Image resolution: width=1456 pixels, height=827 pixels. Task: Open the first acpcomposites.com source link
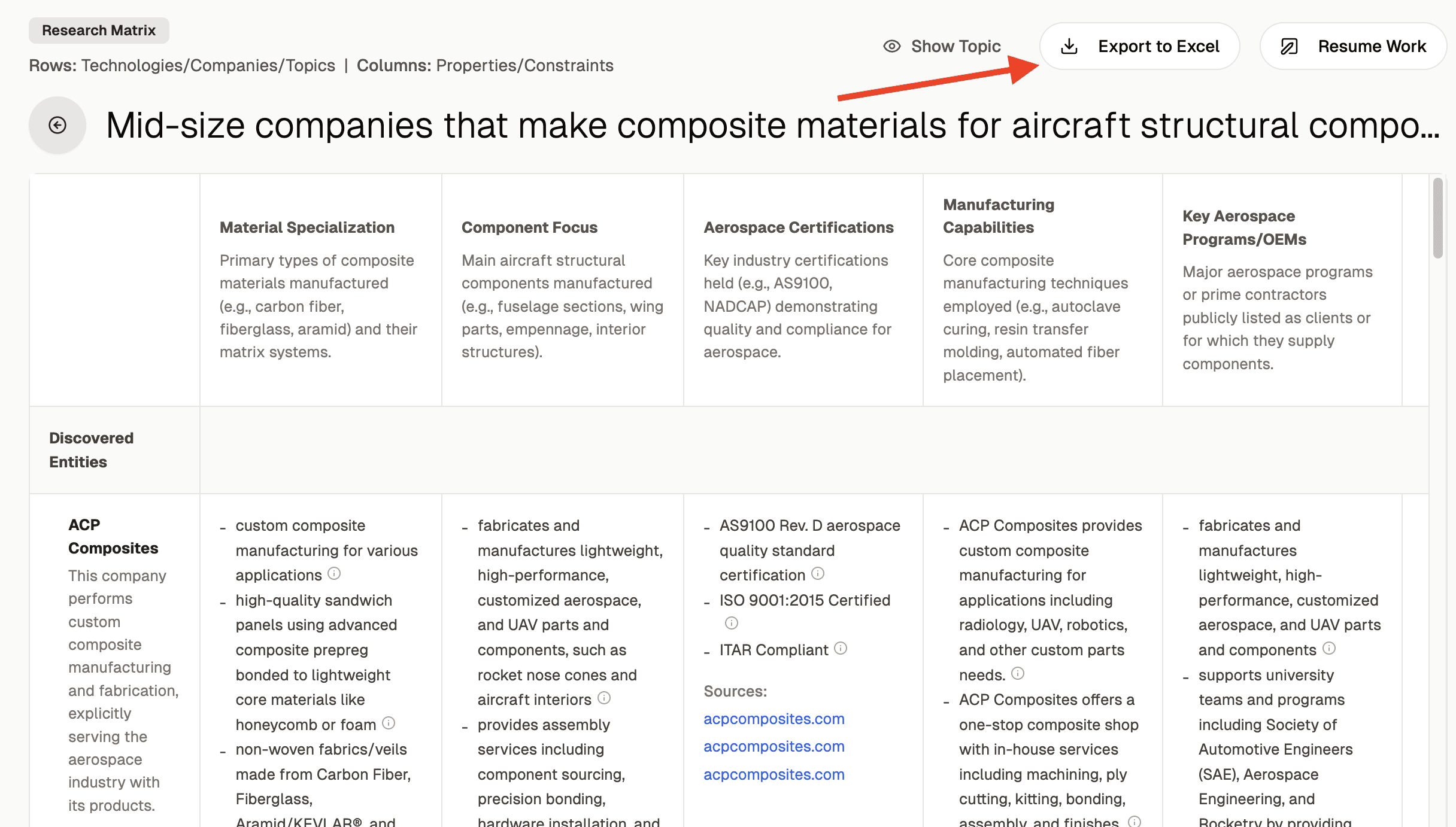tap(773, 719)
